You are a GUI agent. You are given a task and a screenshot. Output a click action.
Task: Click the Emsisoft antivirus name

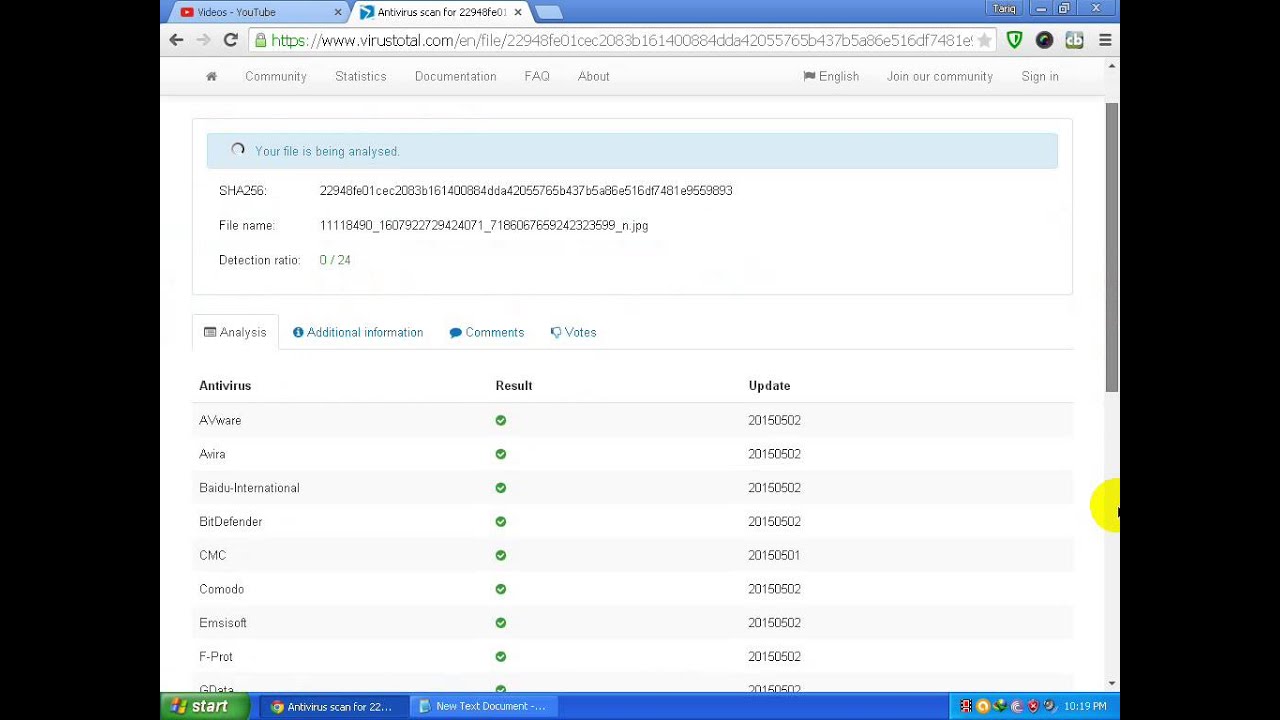click(223, 623)
